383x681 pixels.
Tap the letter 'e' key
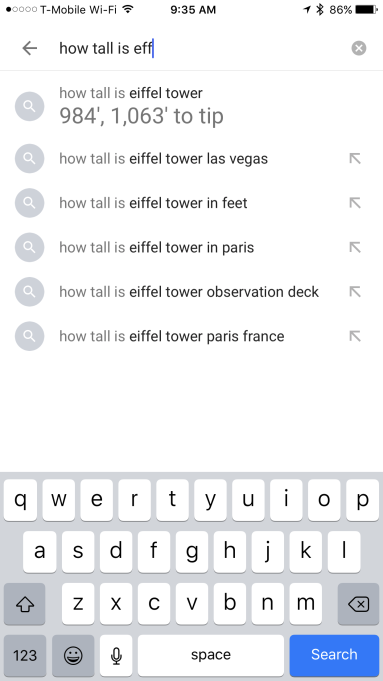(x=96, y=500)
